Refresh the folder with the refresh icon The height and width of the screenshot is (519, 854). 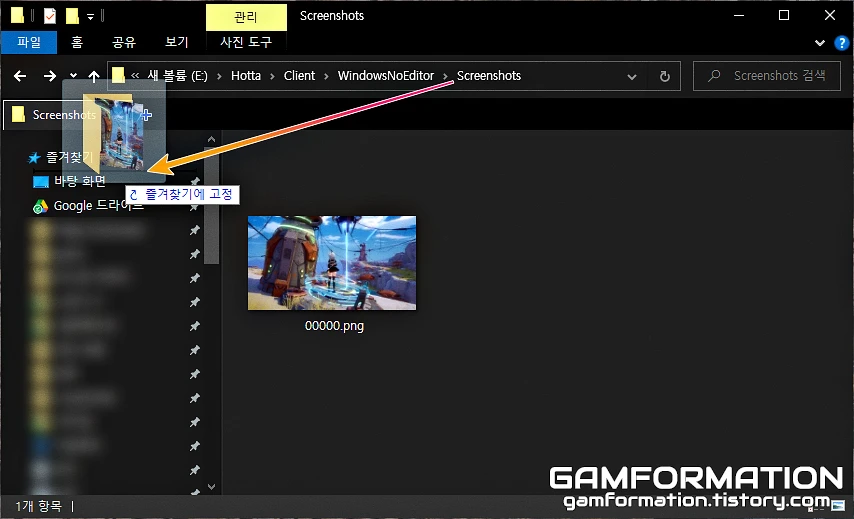(664, 76)
